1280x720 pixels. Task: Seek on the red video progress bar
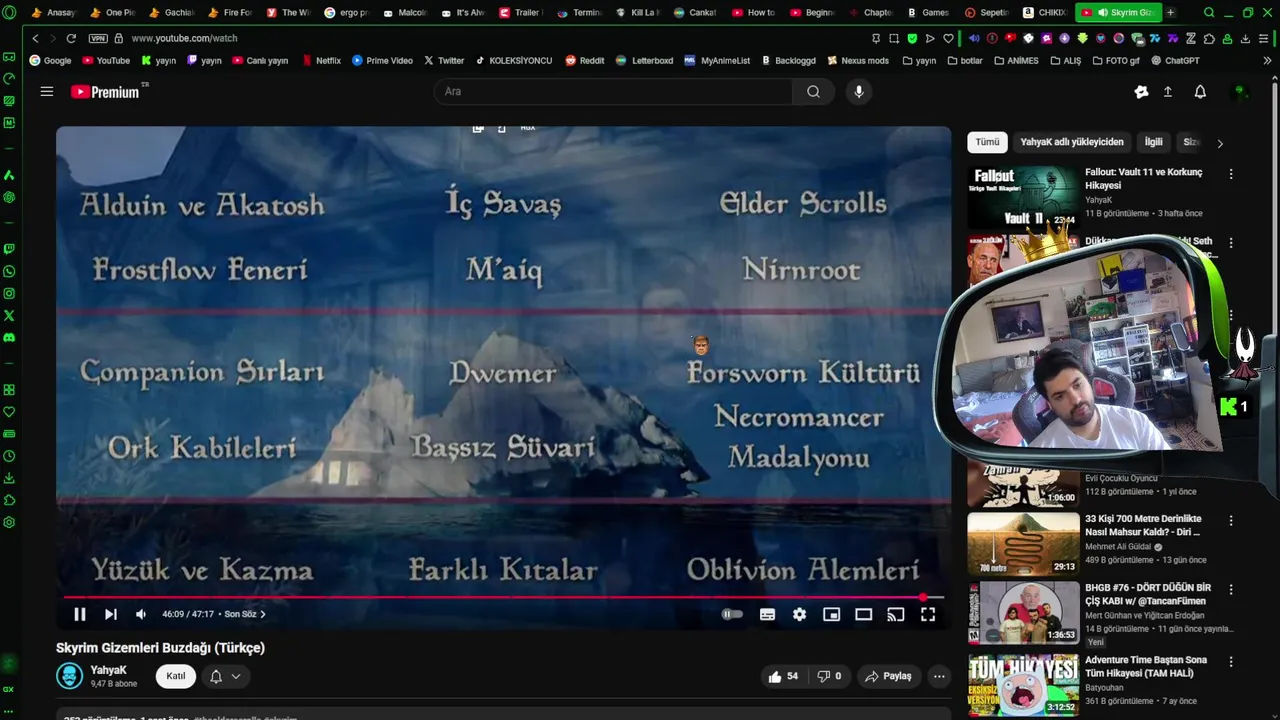(503, 597)
